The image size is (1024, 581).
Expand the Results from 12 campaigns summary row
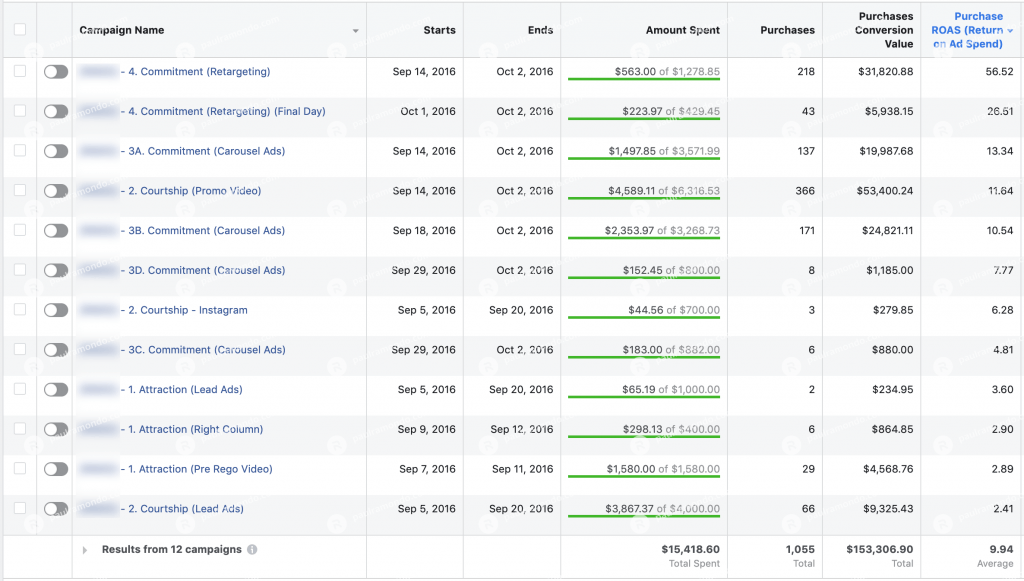[85, 548]
